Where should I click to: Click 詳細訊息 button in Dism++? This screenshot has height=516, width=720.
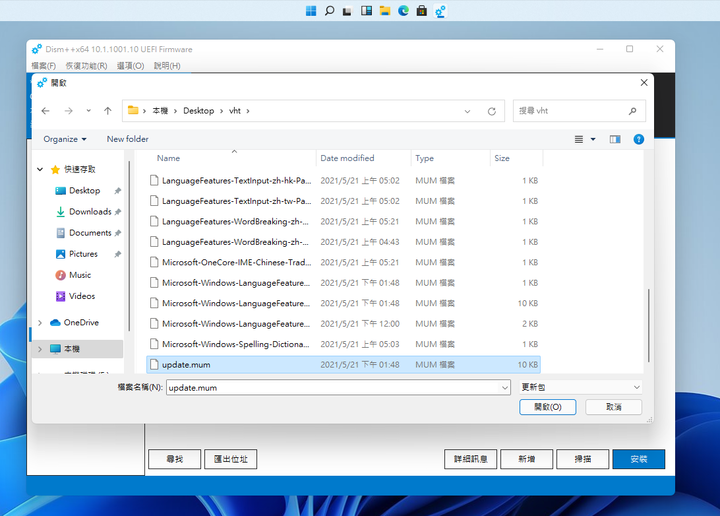coord(471,459)
